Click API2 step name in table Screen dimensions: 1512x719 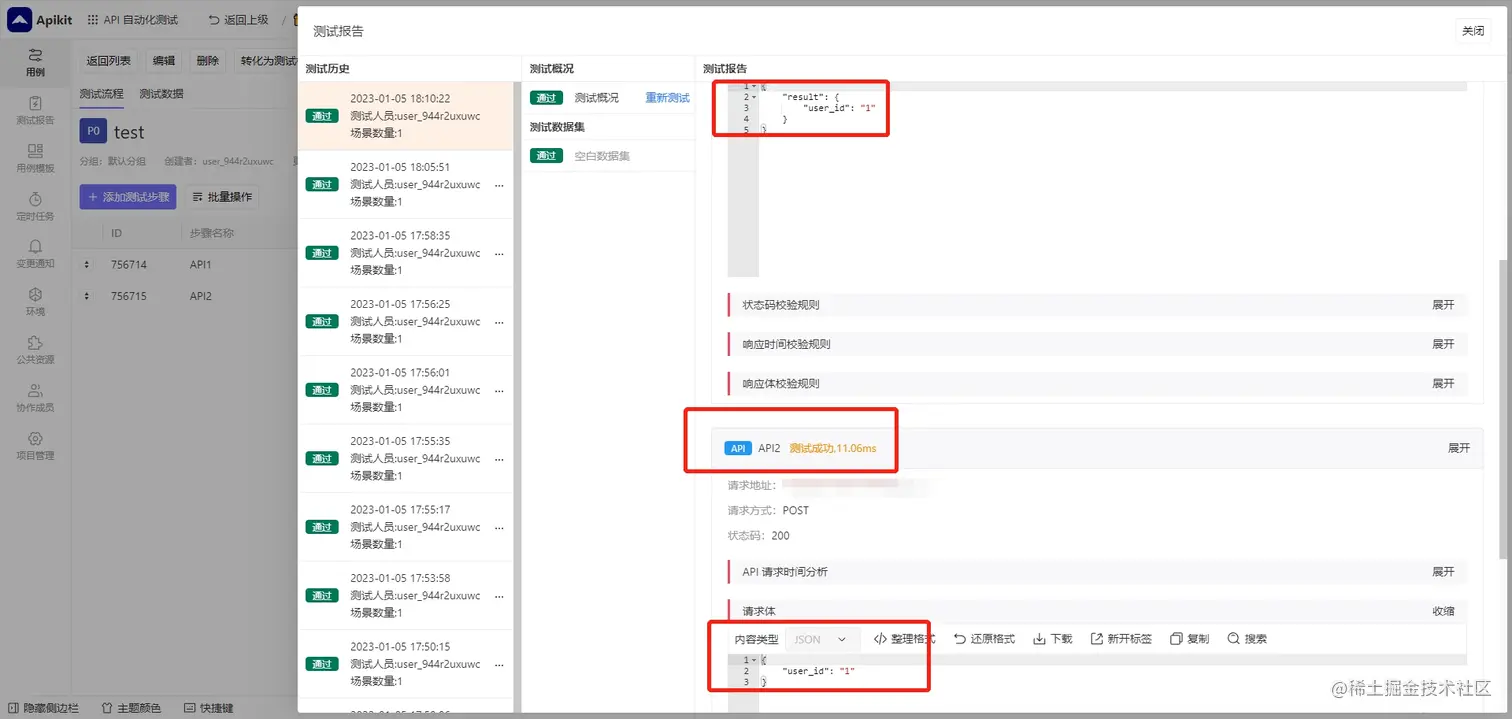200,296
